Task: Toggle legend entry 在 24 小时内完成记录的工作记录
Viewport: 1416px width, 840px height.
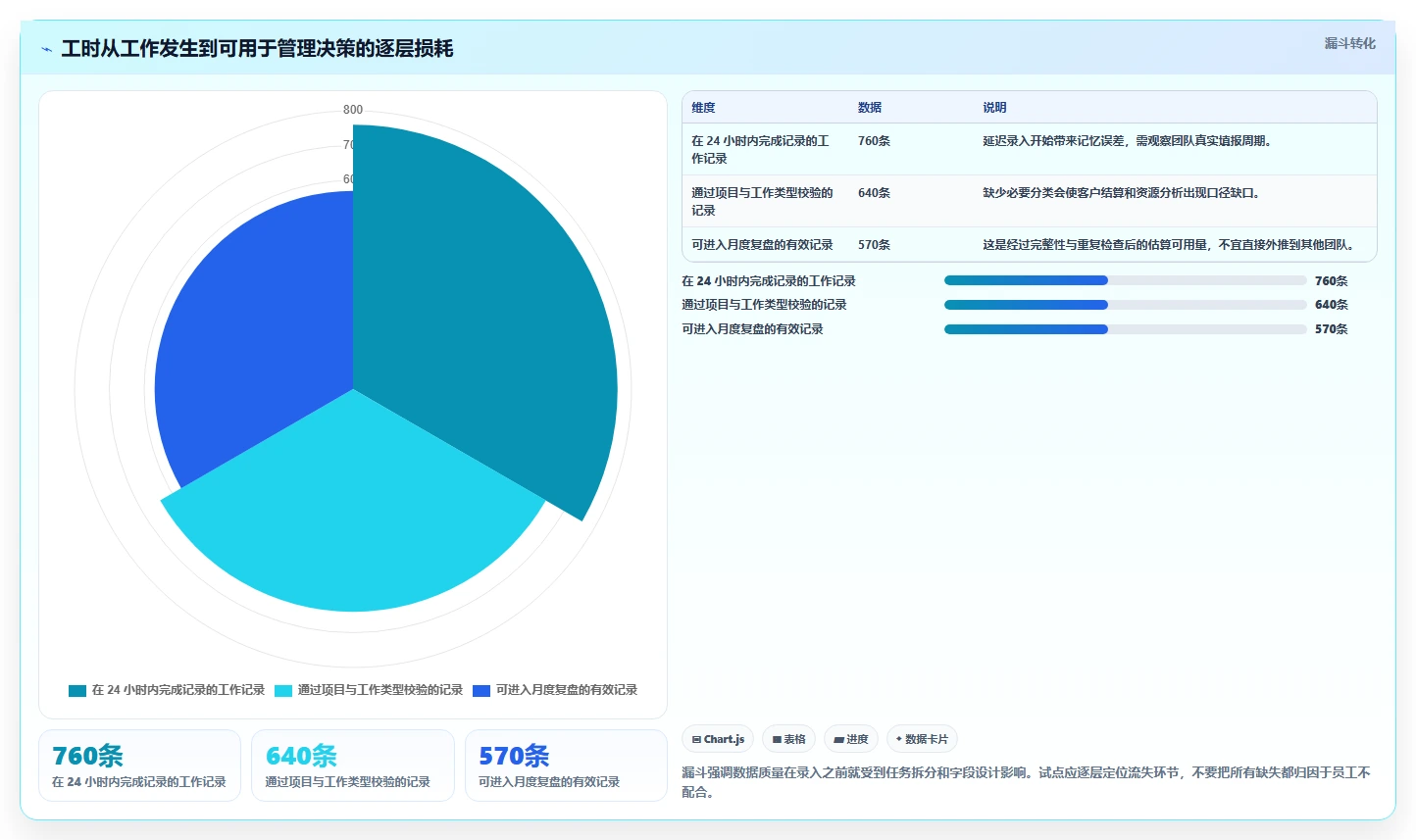Action: (167, 690)
